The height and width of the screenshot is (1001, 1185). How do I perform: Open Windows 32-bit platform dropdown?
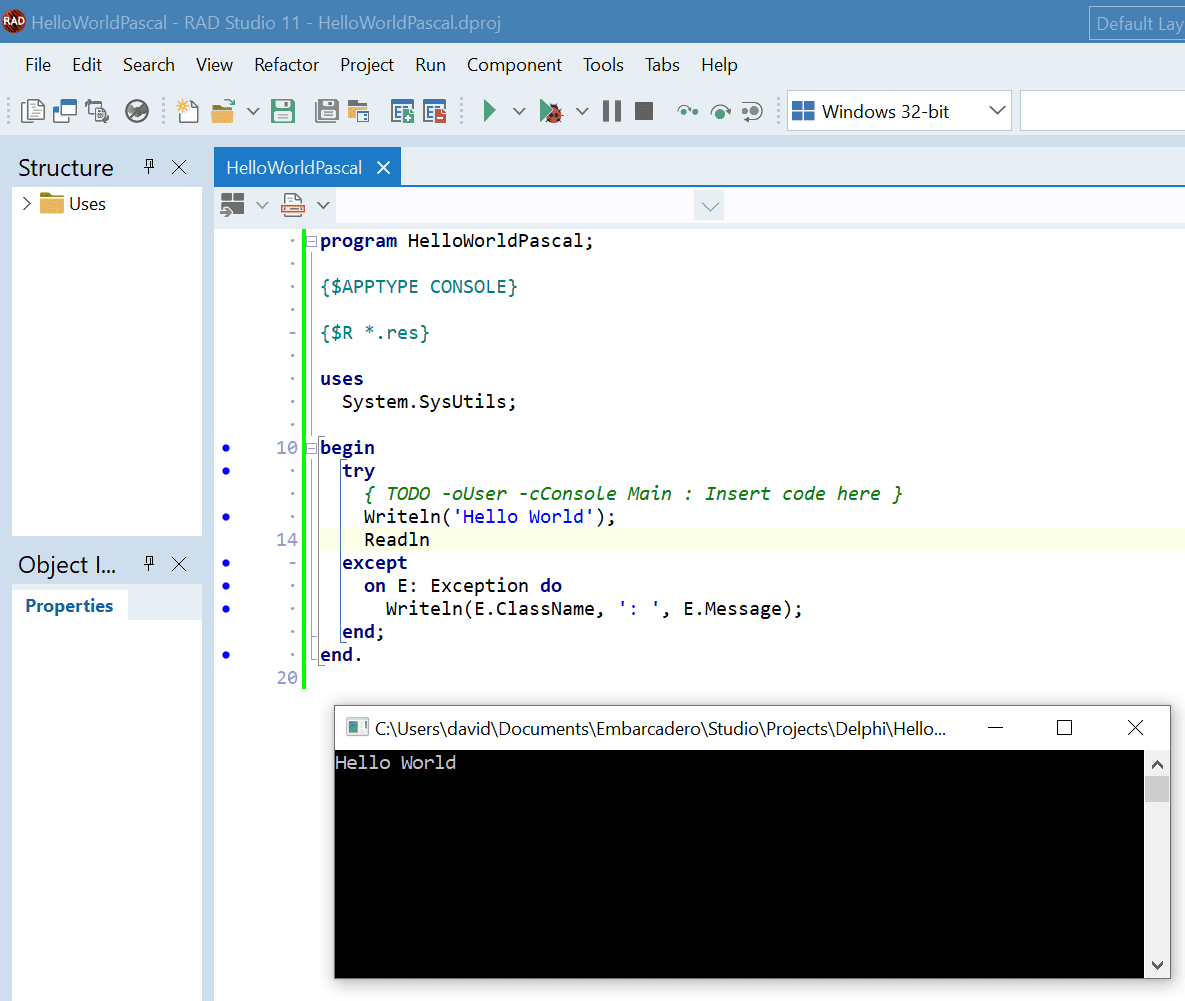pos(998,110)
